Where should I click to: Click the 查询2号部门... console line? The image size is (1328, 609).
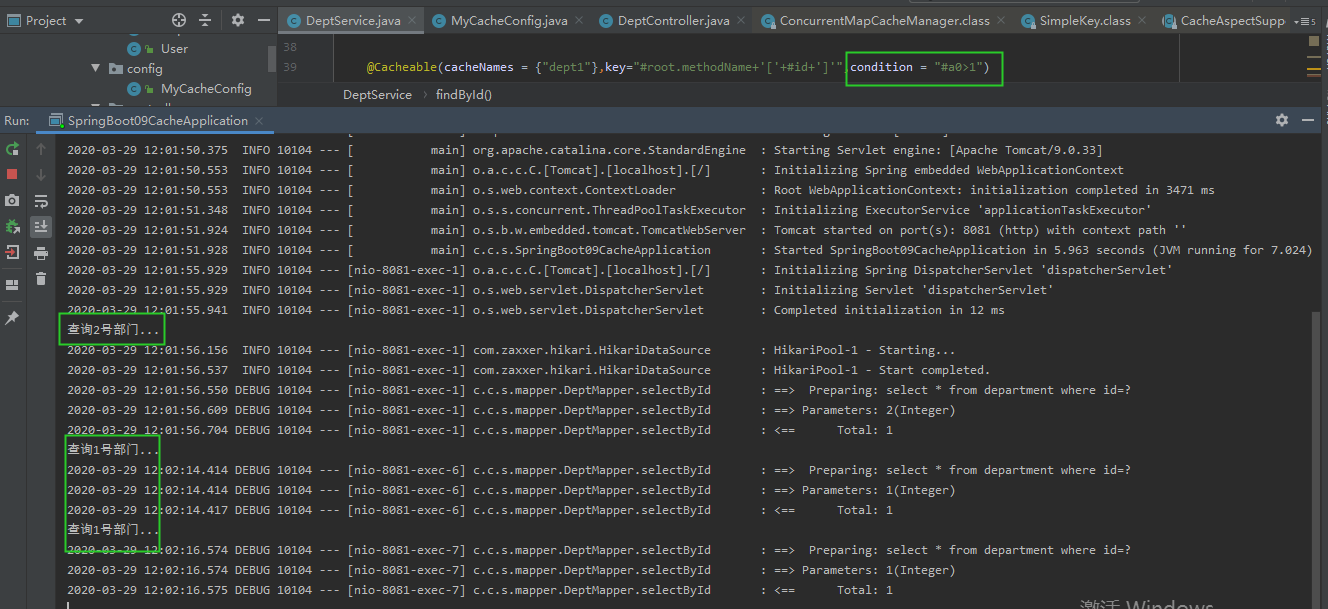point(113,330)
